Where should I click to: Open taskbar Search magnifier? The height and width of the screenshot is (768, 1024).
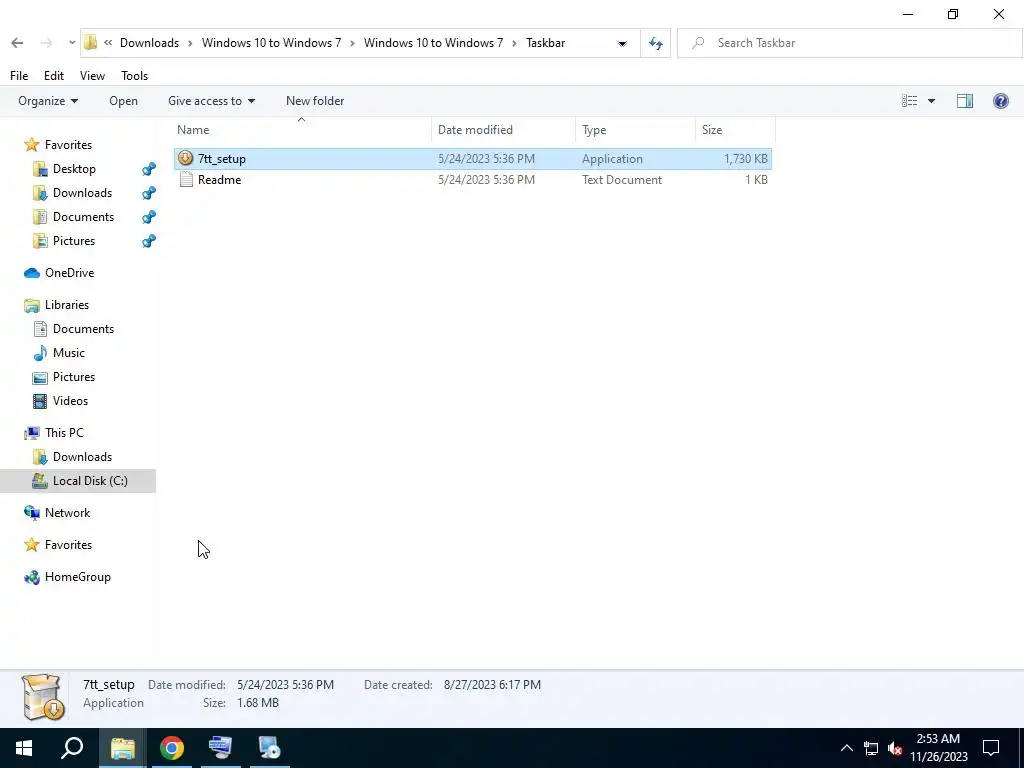click(x=72, y=748)
